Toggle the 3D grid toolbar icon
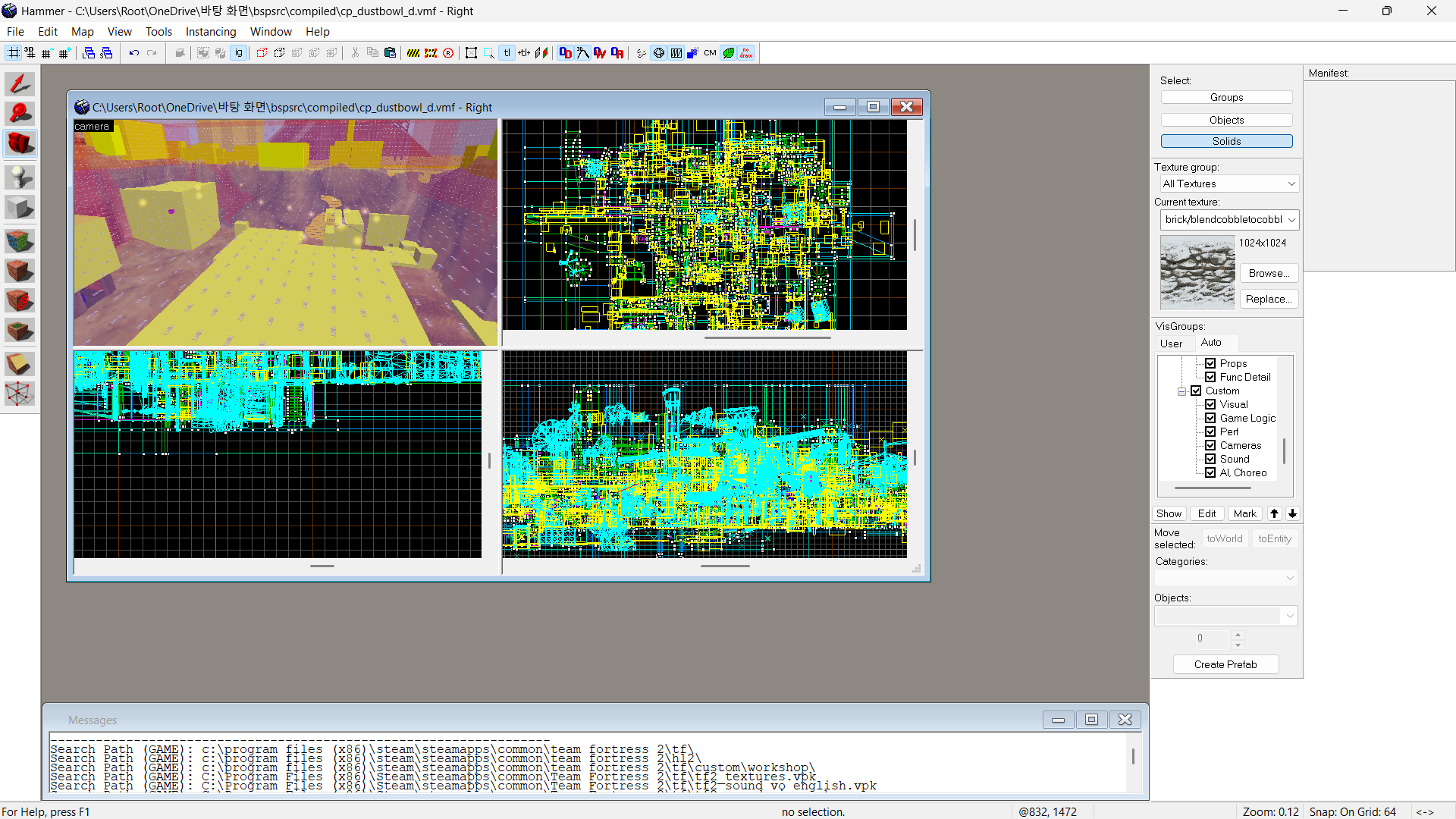This screenshot has height=819, width=1456. tap(30, 53)
